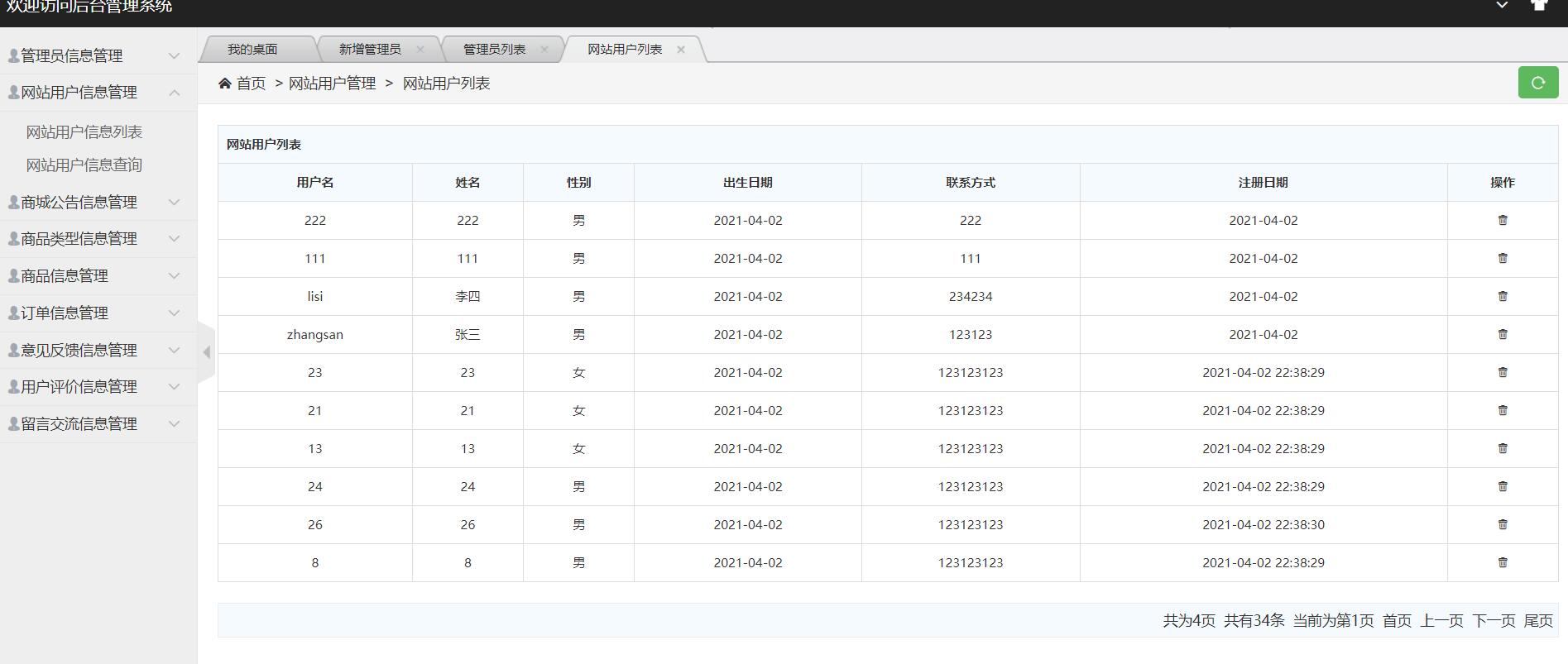The image size is (1568, 664).
Task: Click 共为4页 total pages text
Action: click(x=1189, y=621)
